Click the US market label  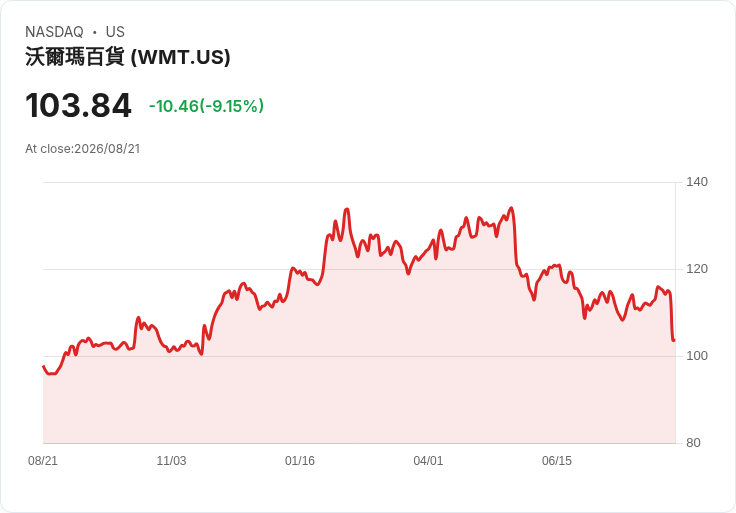click(x=115, y=32)
